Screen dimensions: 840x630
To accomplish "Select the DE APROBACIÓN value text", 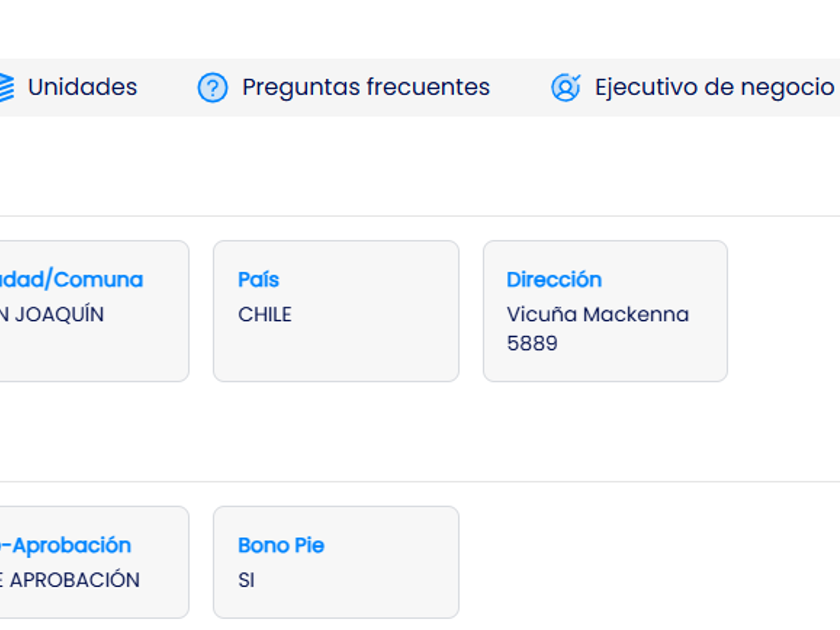I will (x=70, y=580).
